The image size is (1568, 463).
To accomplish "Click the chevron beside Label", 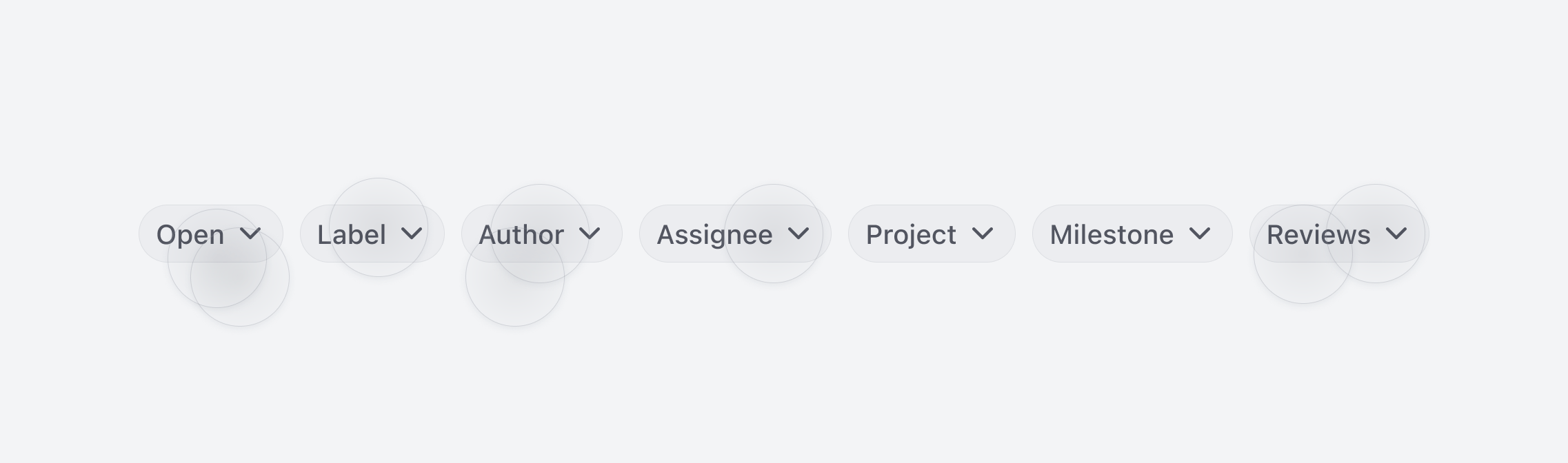I will tap(412, 234).
